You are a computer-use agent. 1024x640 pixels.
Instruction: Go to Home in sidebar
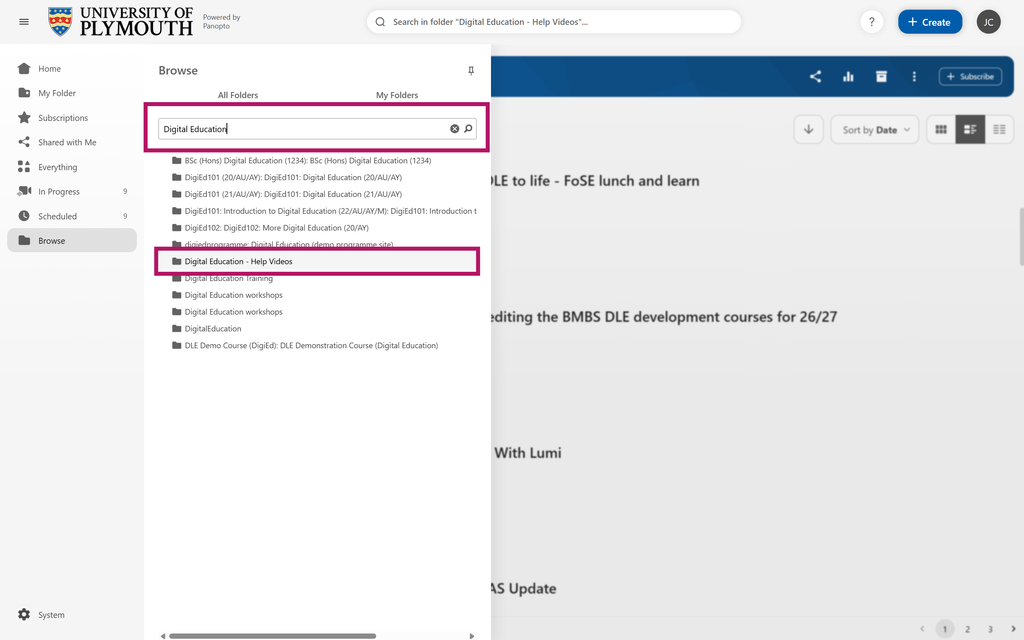(x=72, y=69)
